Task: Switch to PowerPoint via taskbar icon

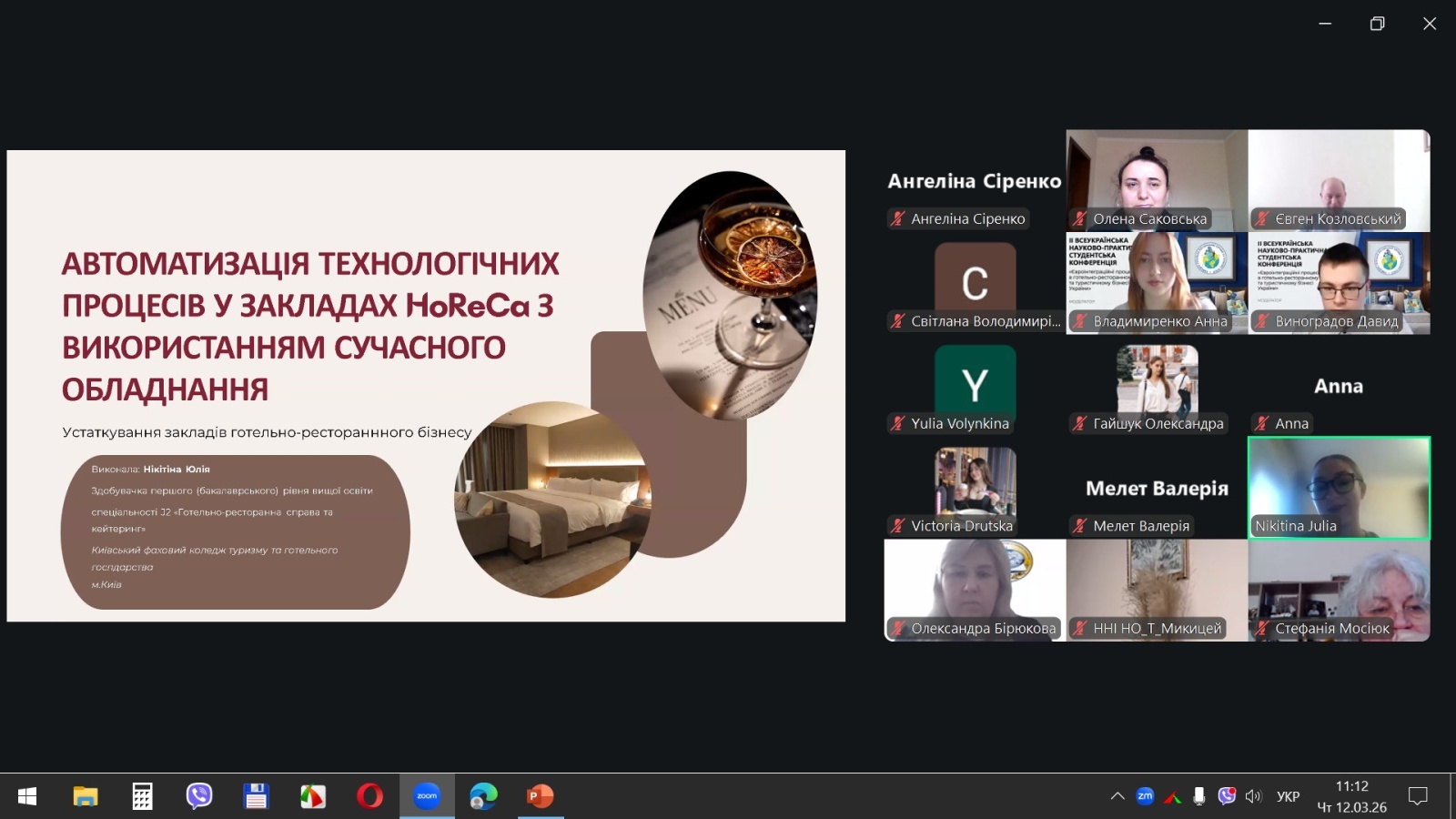Action: pos(541,796)
